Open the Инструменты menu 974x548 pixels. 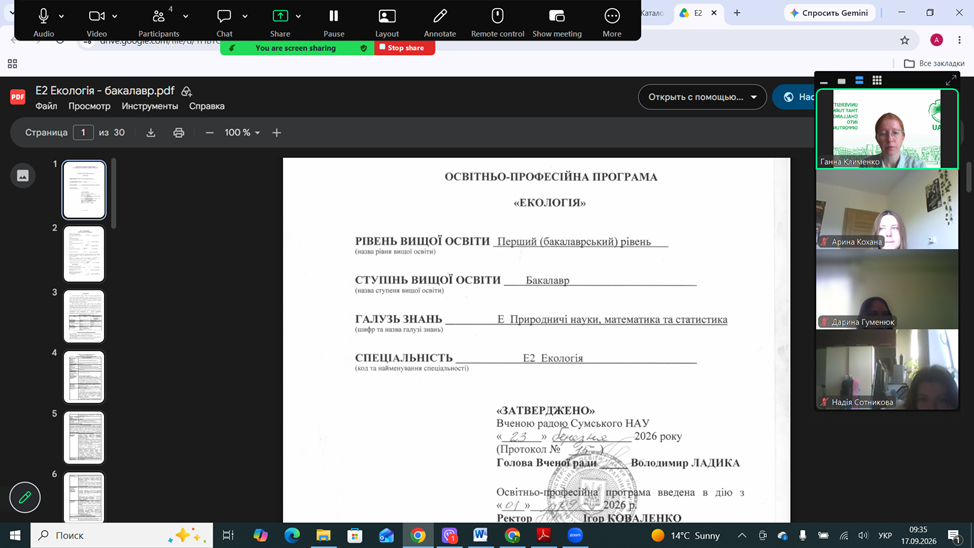coord(150,106)
